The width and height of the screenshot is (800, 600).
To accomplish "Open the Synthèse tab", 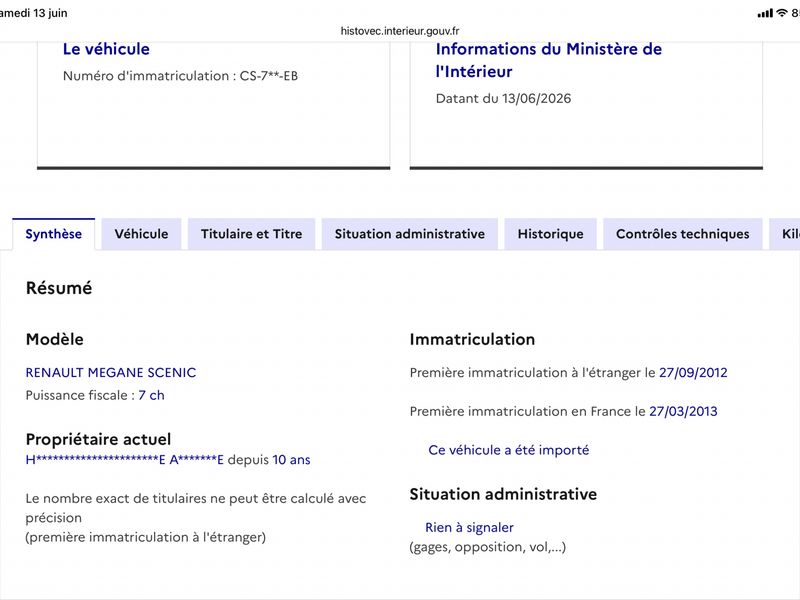I will [54, 234].
